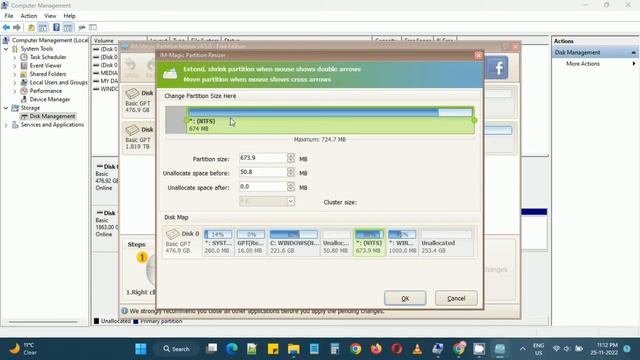640x360 pixels.
Task: Open File Explorer from the taskbar
Action: click(x=293, y=349)
